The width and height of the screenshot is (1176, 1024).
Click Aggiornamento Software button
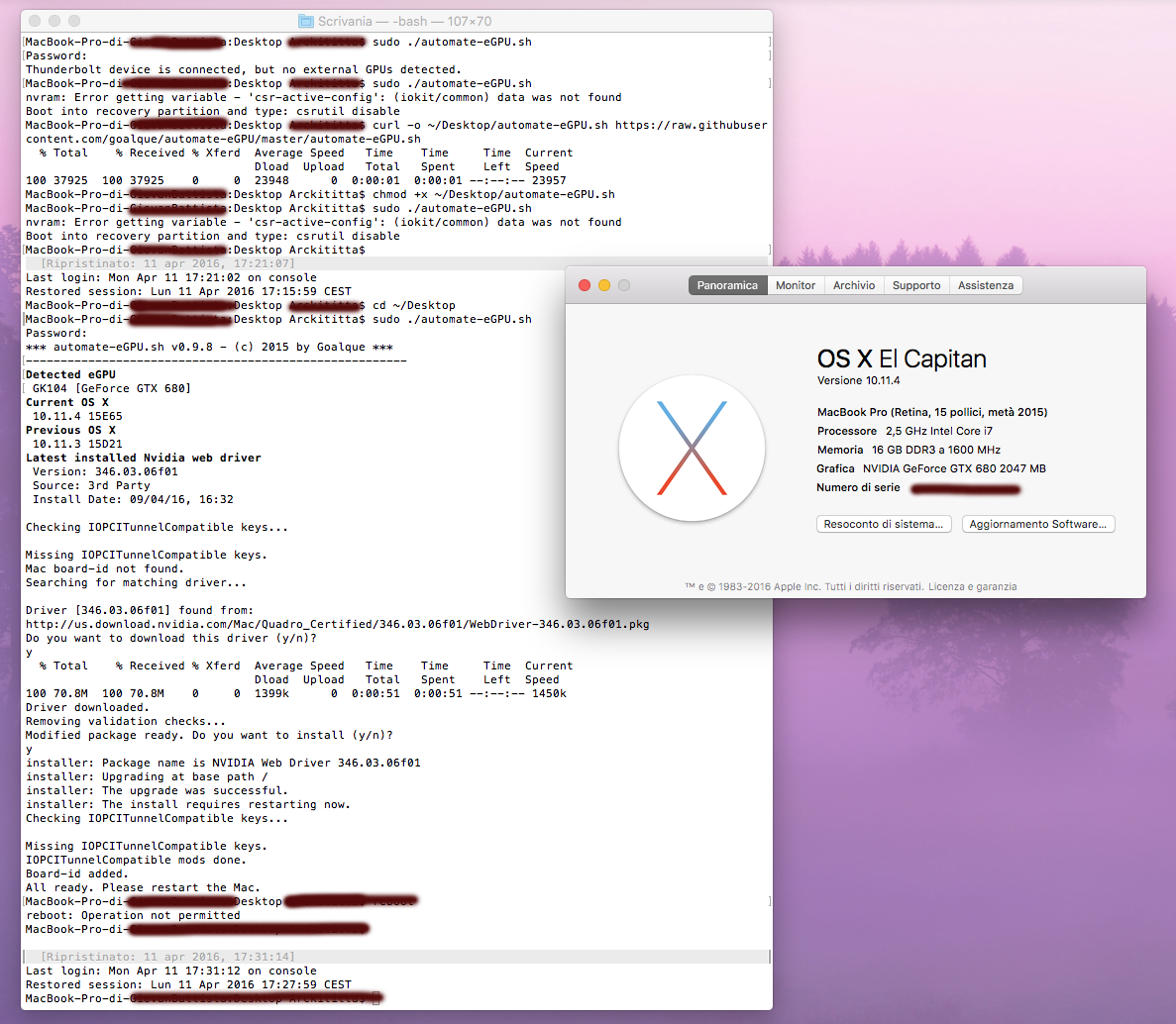coord(1038,524)
